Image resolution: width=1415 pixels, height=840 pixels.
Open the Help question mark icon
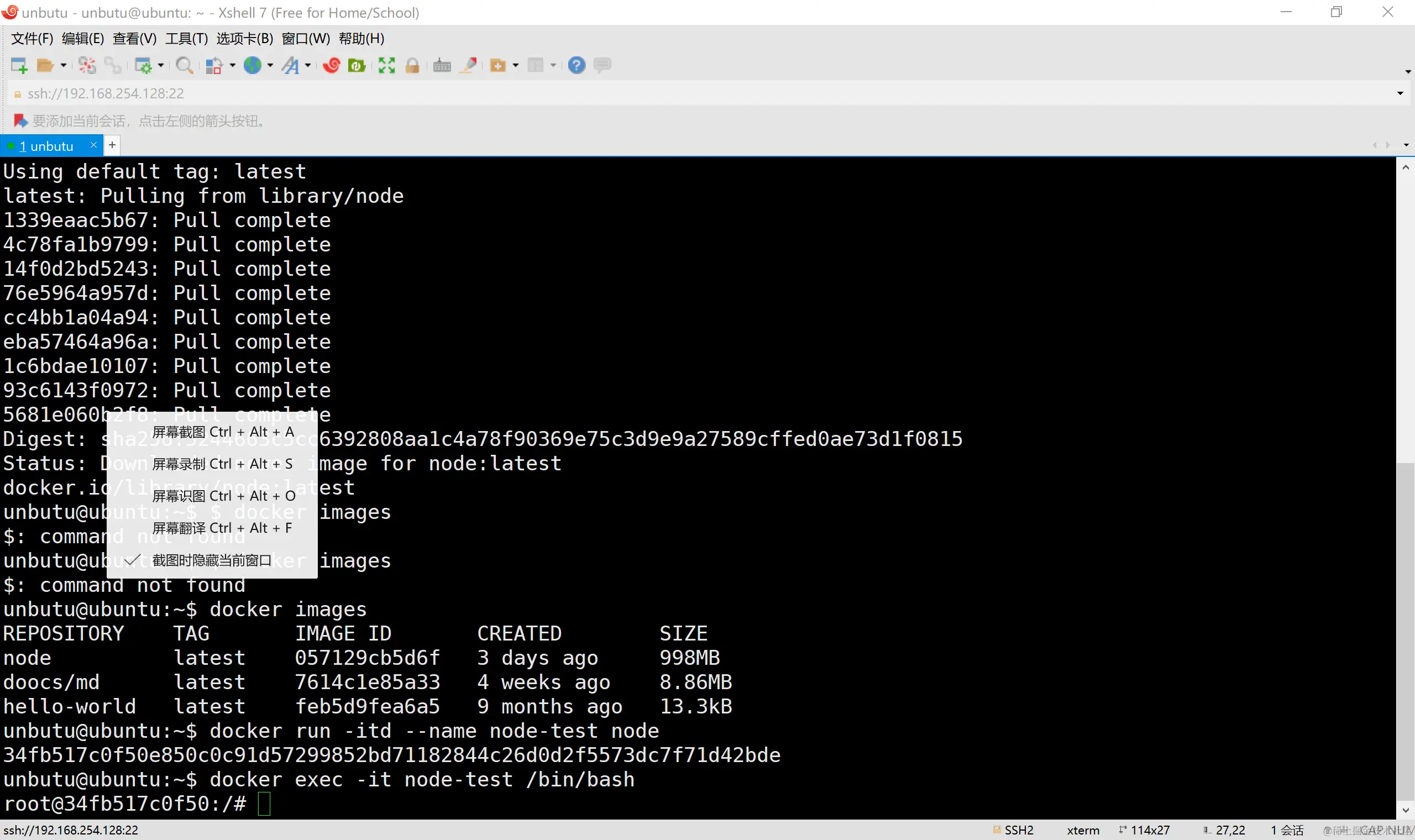coord(576,66)
